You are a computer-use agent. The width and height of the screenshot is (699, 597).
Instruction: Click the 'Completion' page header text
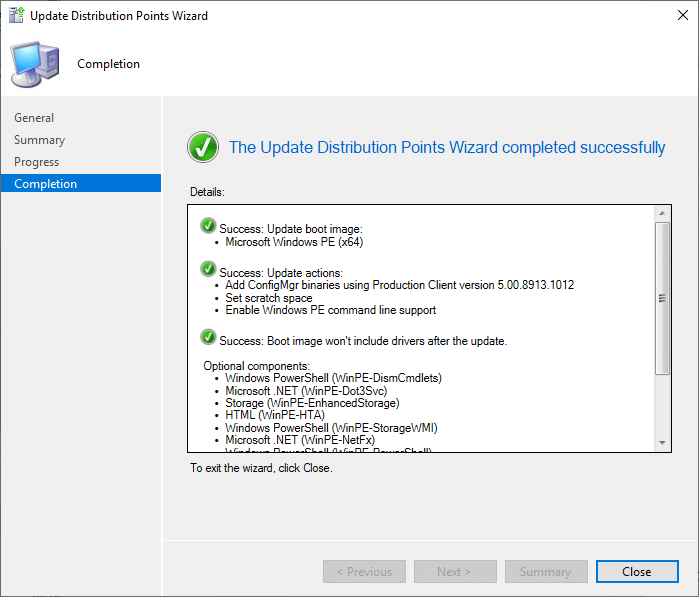108,64
